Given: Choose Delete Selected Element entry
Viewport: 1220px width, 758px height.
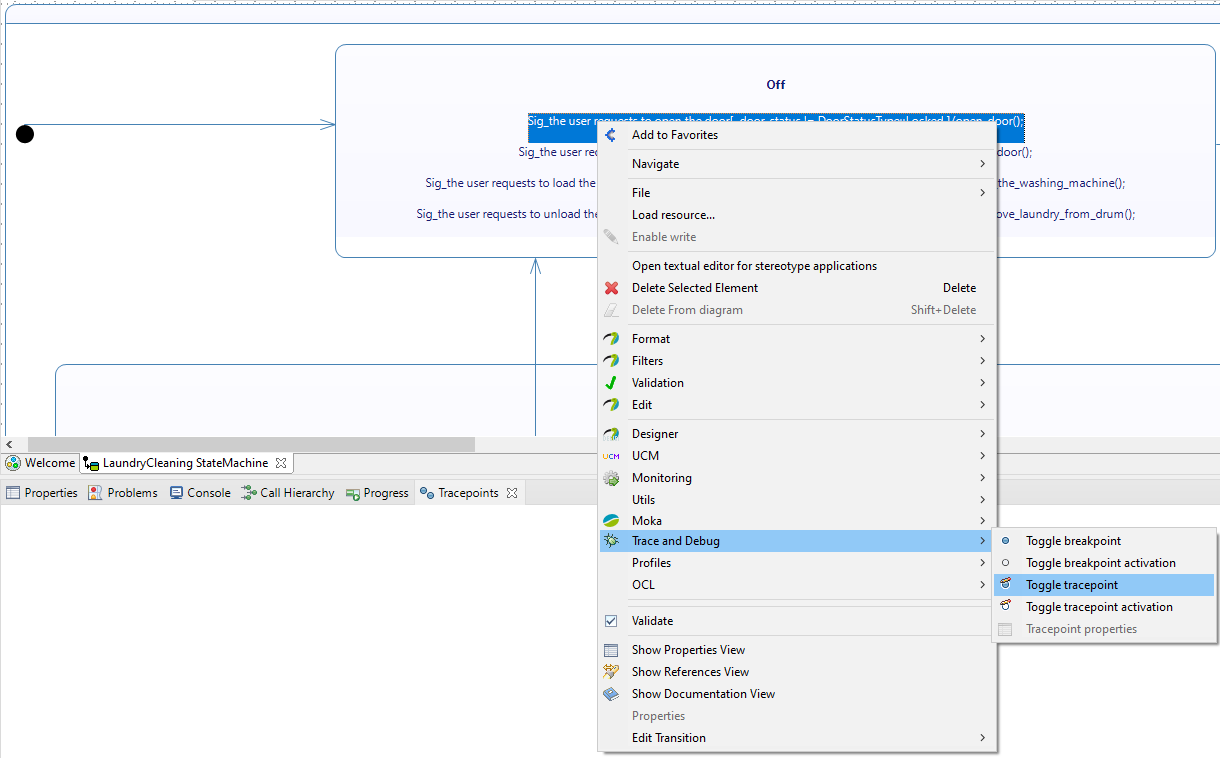Looking at the screenshot, I should coord(797,288).
